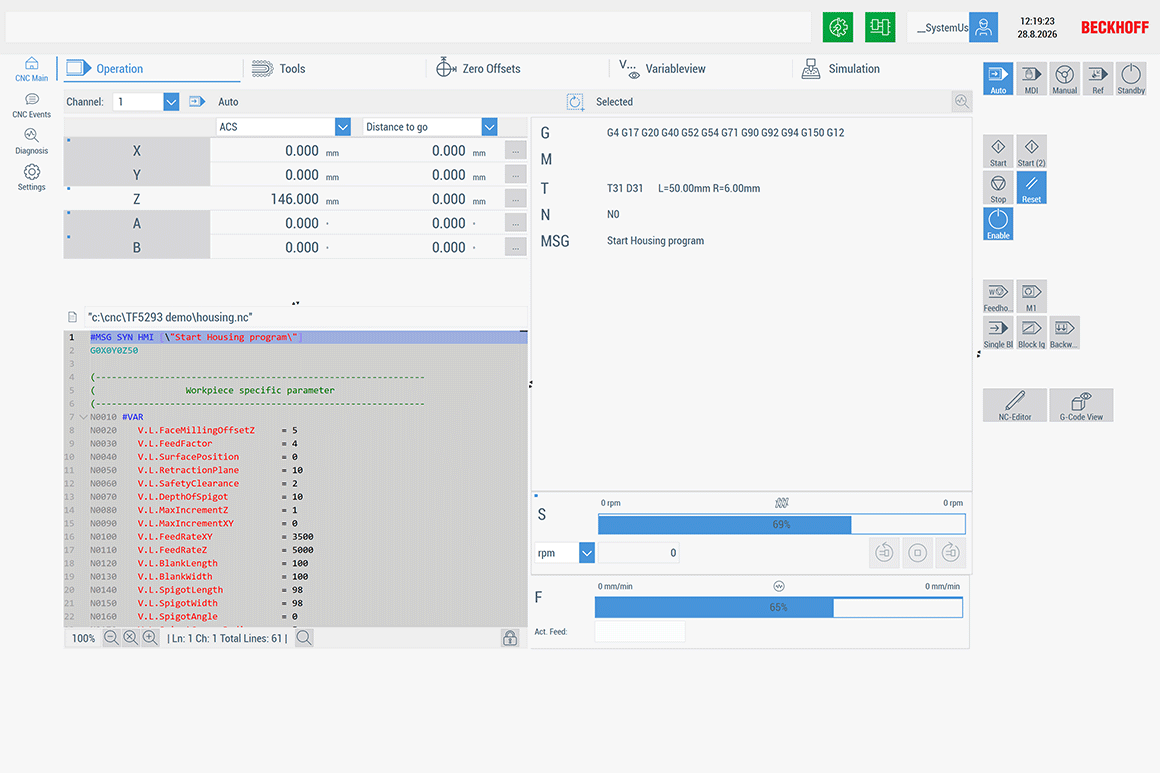Open the B axis more options button
The image size is (1160, 773).
tap(516, 247)
